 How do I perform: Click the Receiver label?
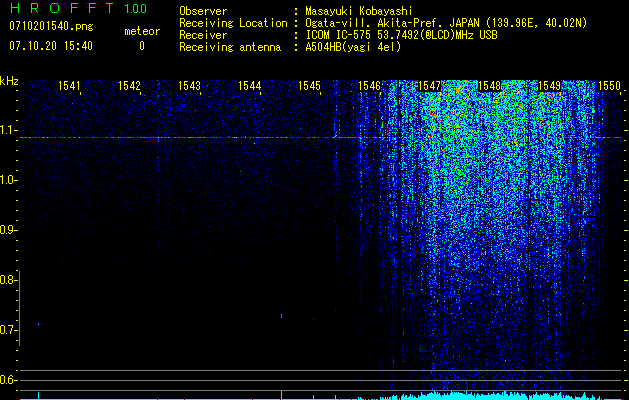pos(203,35)
